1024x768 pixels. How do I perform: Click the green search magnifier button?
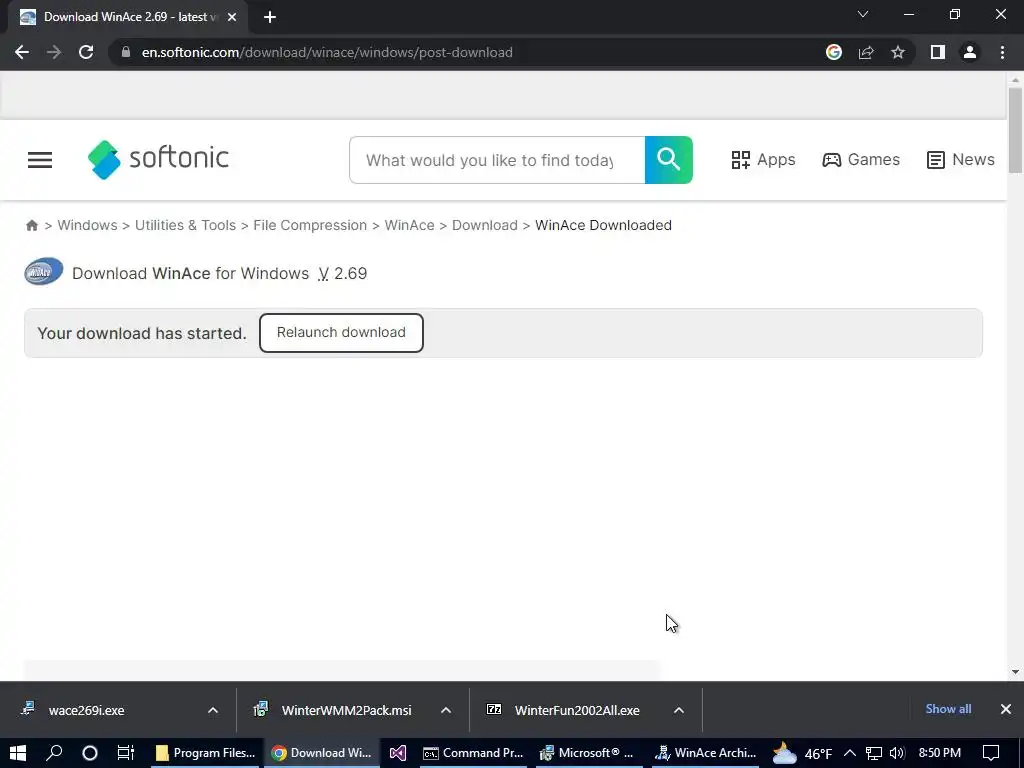pyautogui.click(x=669, y=160)
